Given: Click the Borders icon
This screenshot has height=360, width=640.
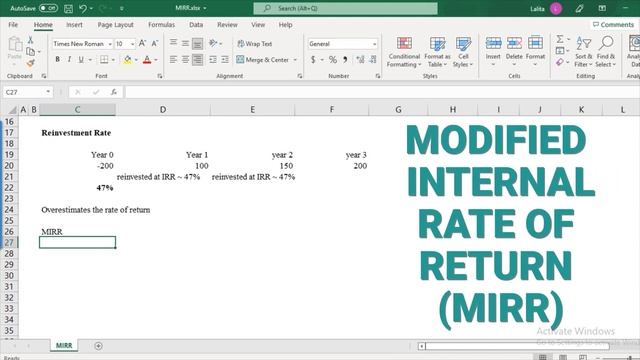Looking at the screenshot, I should 104,60.
